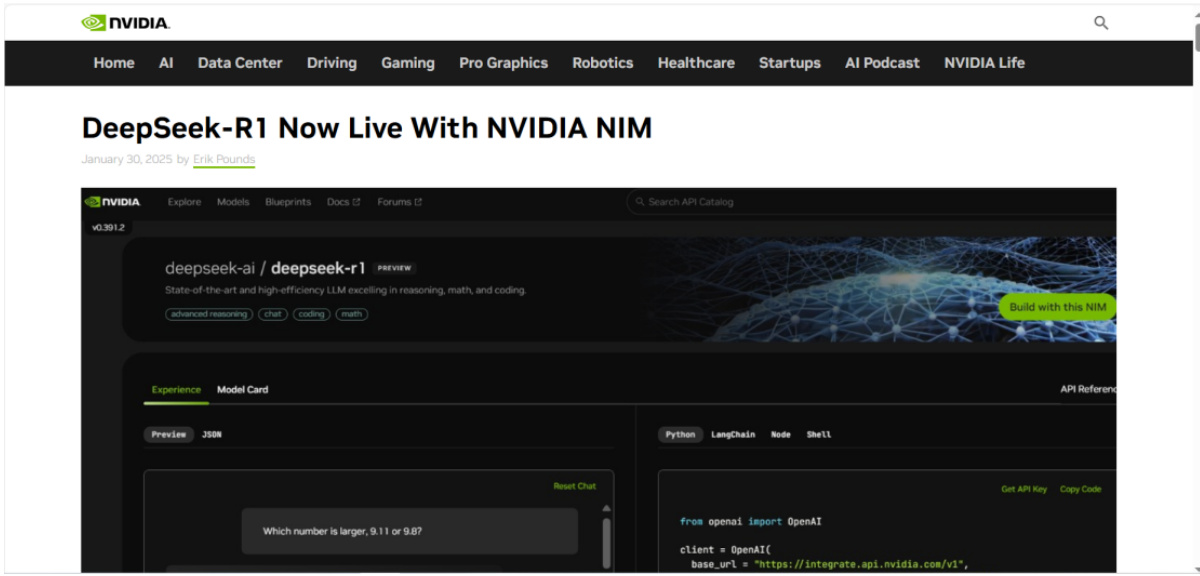The width and height of the screenshot is (1200, 576).
Task: Click the model description text State-of-the-art
Action: (x=345, y=291)
